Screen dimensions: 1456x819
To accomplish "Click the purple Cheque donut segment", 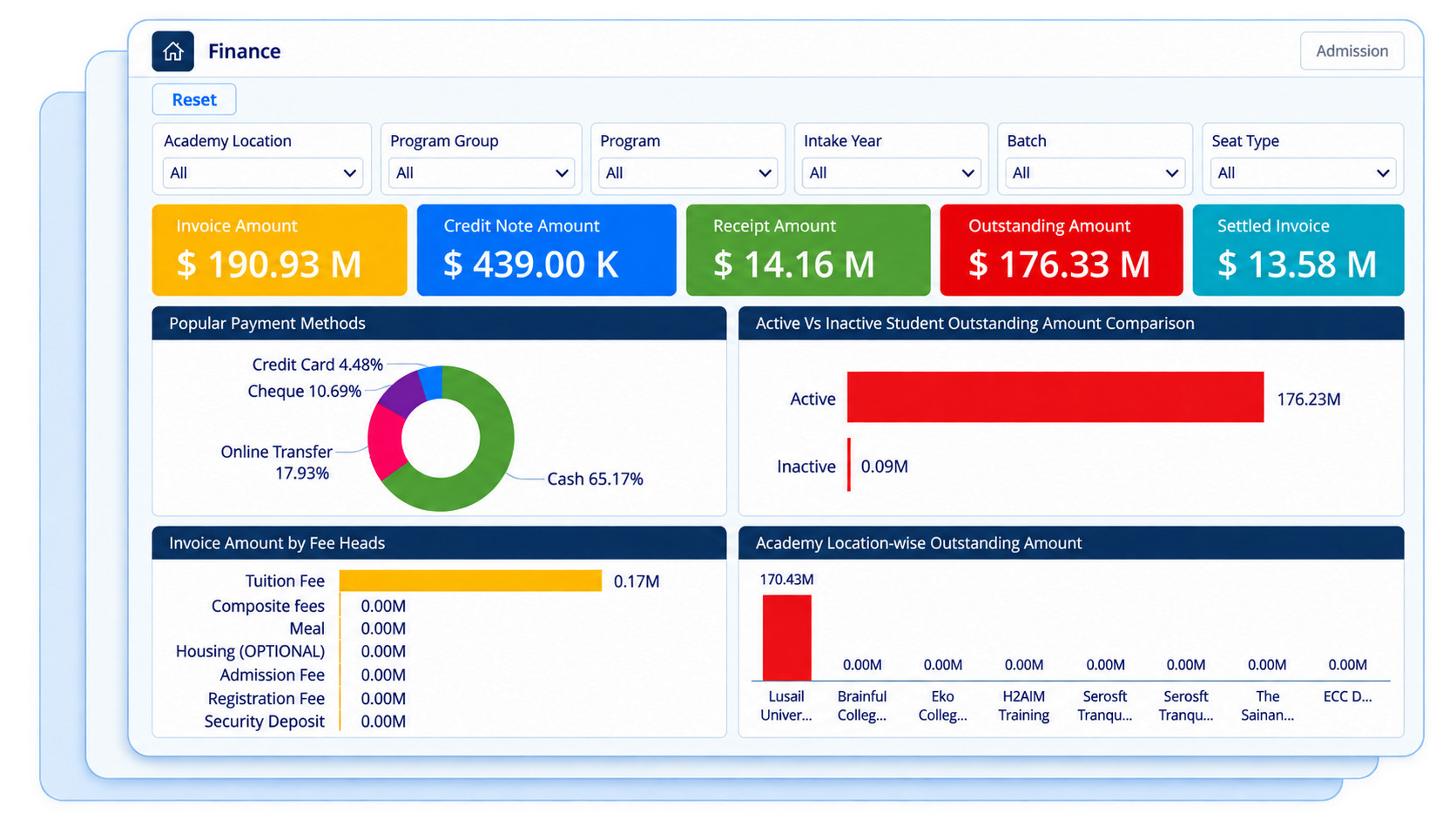I will pos(402,393).
